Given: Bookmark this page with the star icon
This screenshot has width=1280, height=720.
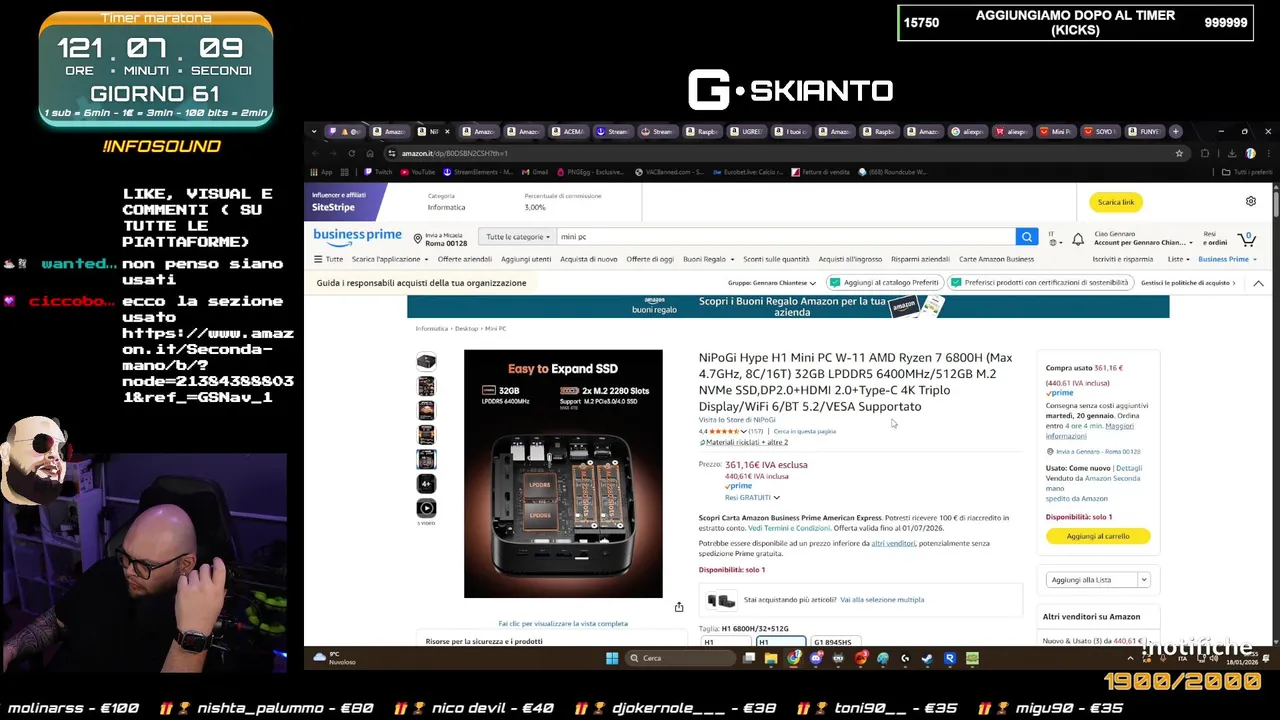Looking at the screenshot, I should (x=1179, y=153).
